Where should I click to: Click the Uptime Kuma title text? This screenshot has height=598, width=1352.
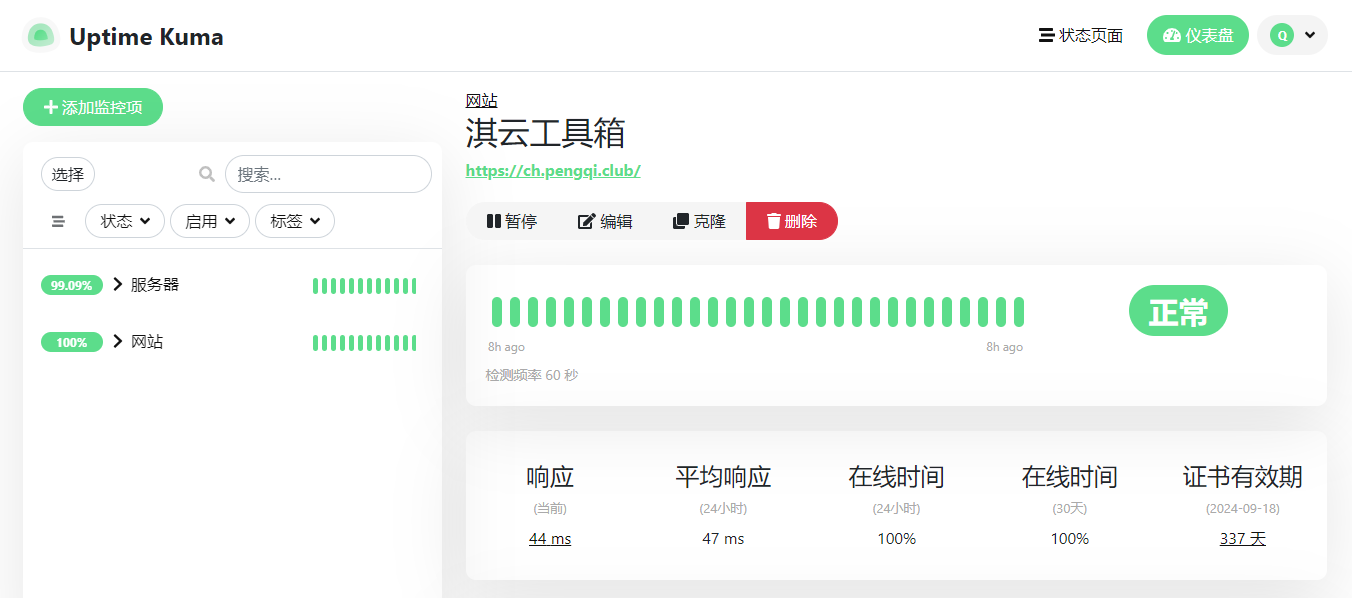[x=146, y=37]
